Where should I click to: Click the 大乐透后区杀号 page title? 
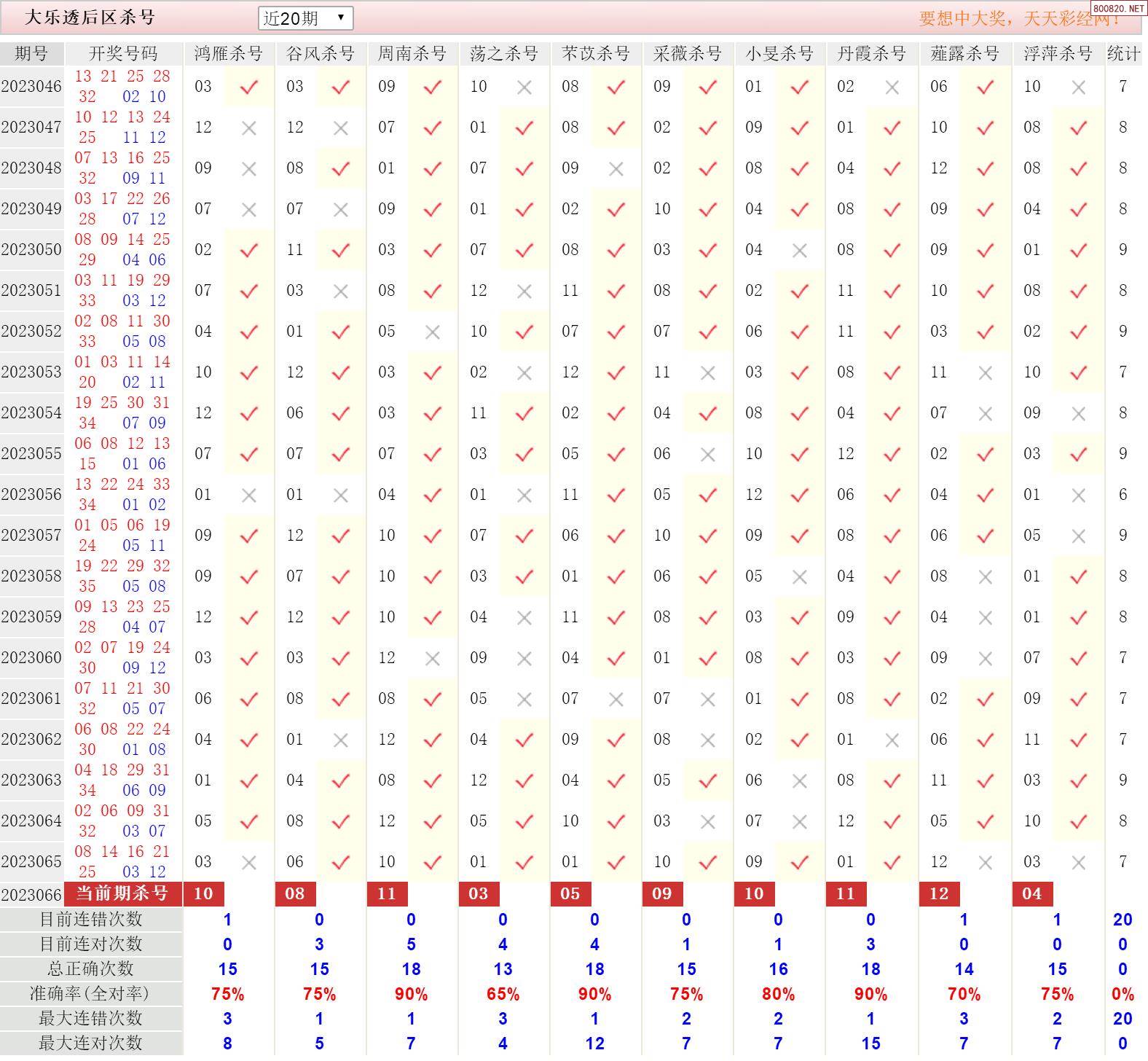pyautogui.click(x=90, y=17)
